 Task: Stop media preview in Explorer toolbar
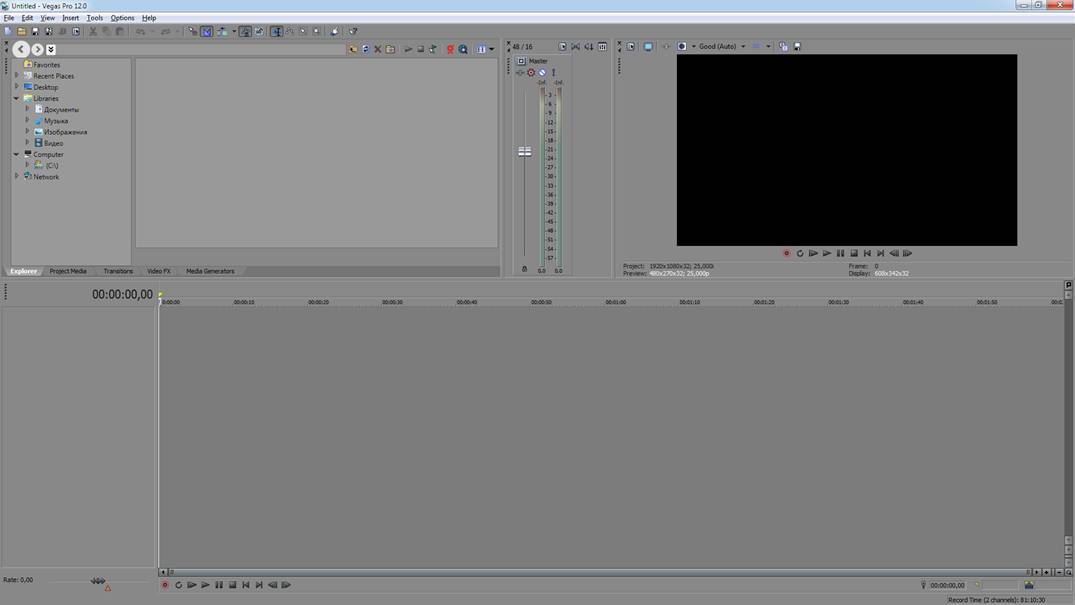[420, 49]
